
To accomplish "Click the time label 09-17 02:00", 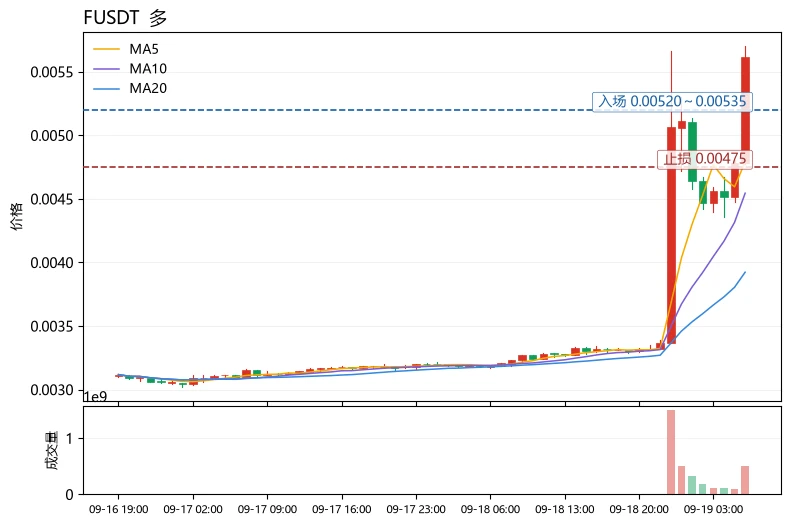I will coord(193,509).
